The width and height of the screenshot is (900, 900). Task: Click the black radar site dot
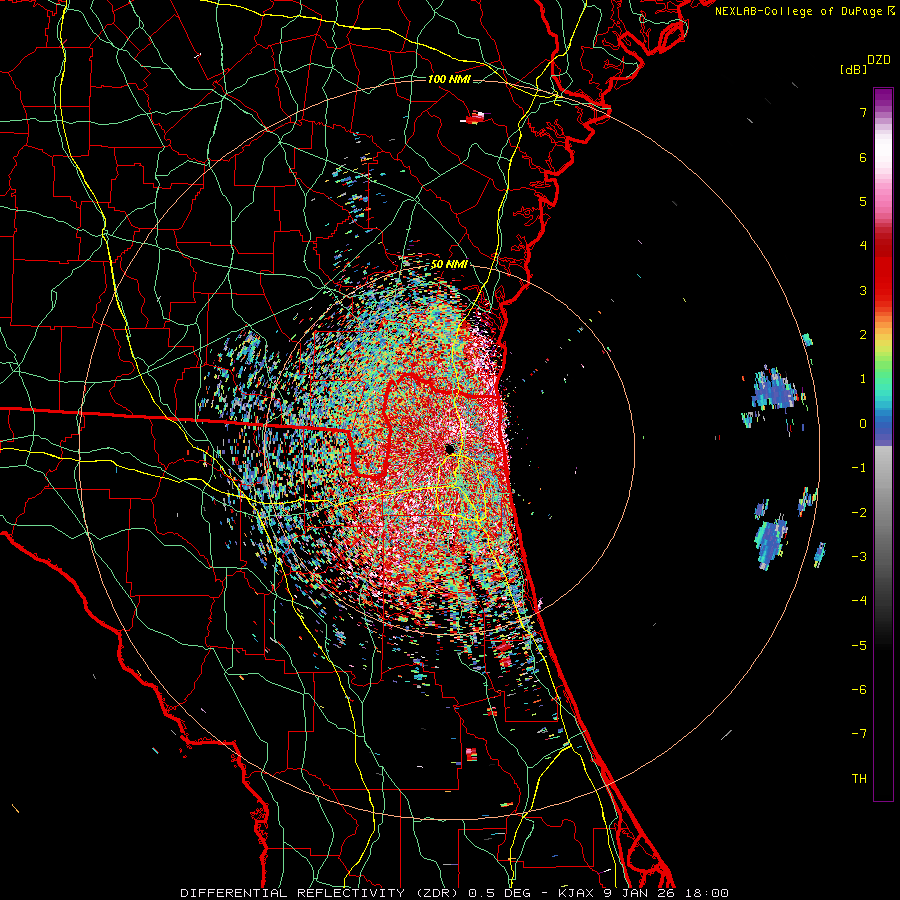tap(449, 449)
